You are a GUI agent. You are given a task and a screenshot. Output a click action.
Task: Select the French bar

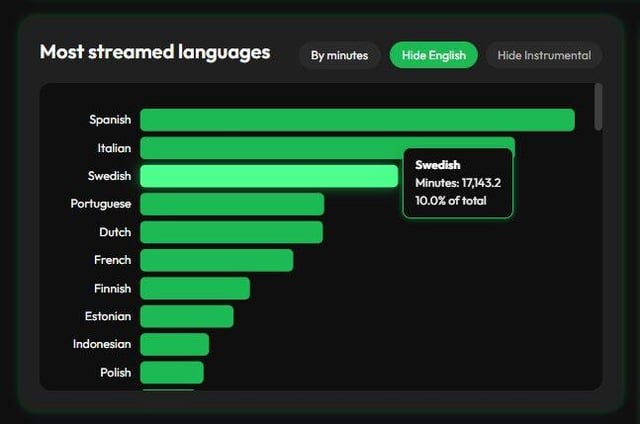click(216, 260)
